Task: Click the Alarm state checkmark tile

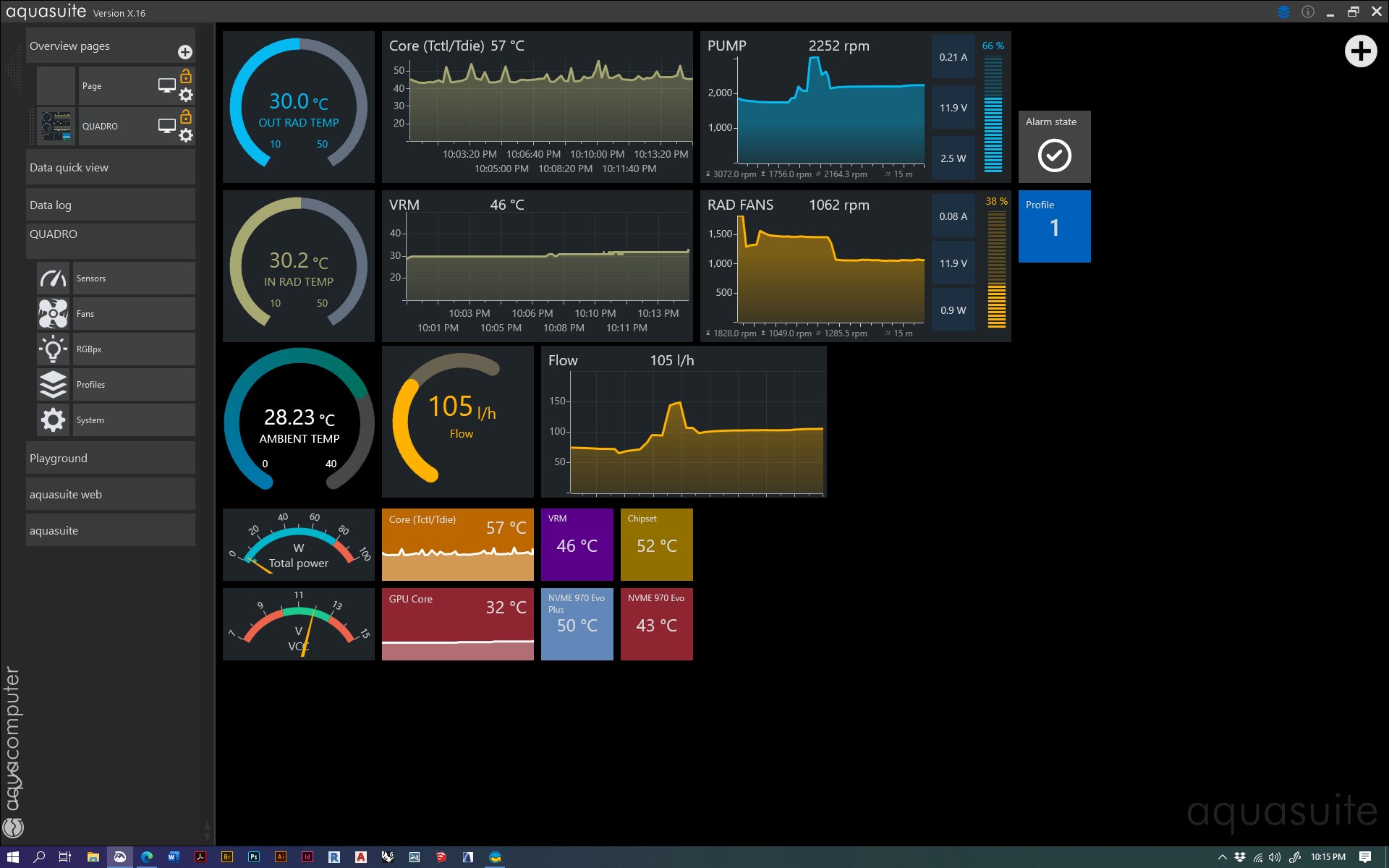Action: point(1054,154)
